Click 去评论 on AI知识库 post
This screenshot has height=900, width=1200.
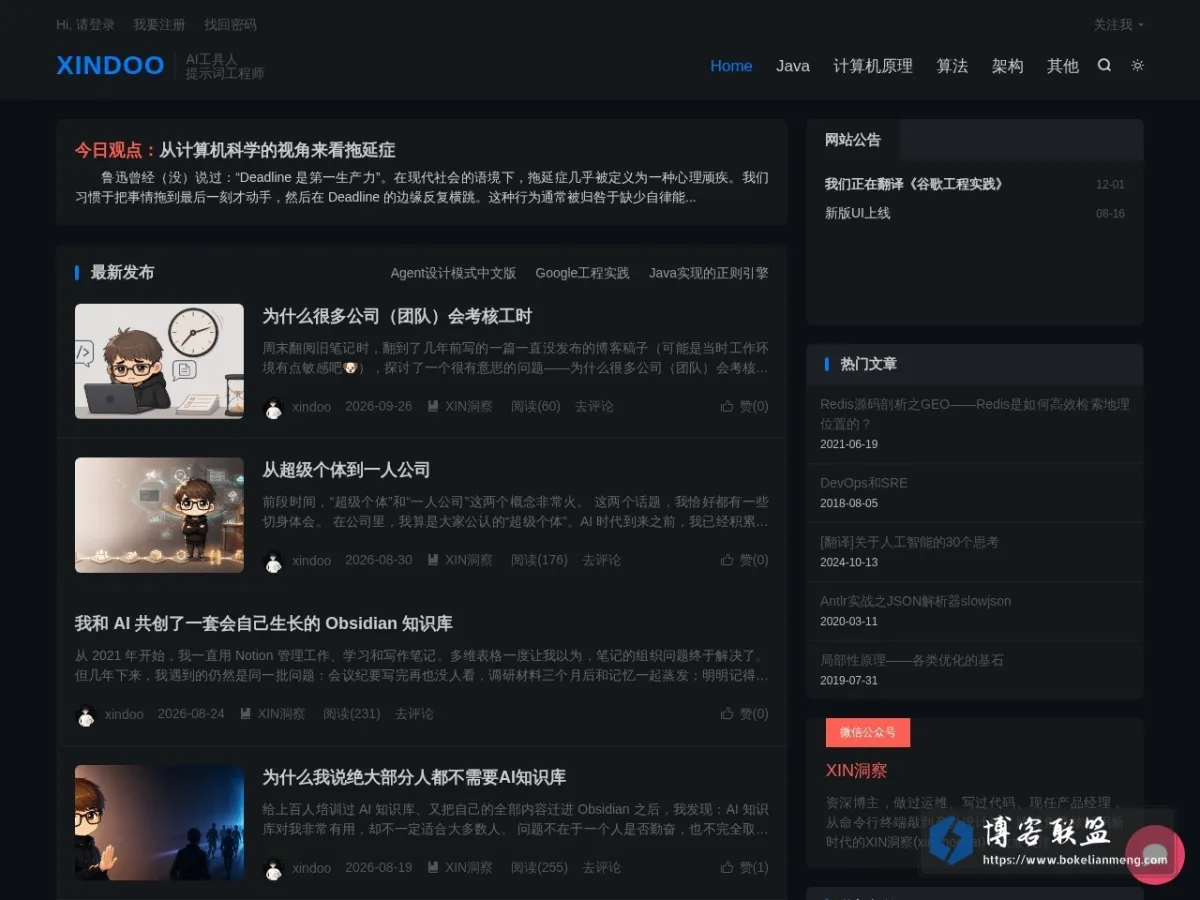pyautogui.click(x=601, y=868)
